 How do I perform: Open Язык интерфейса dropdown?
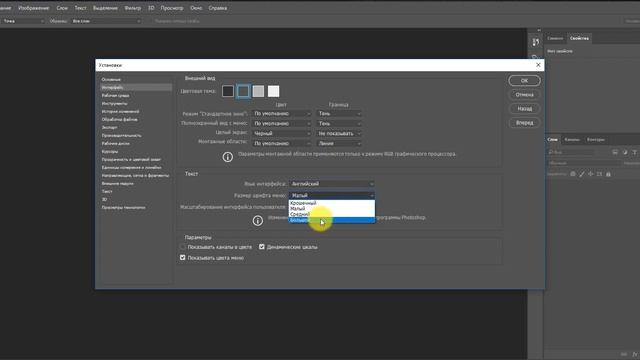pyautogui.click(x=331, y=184)
